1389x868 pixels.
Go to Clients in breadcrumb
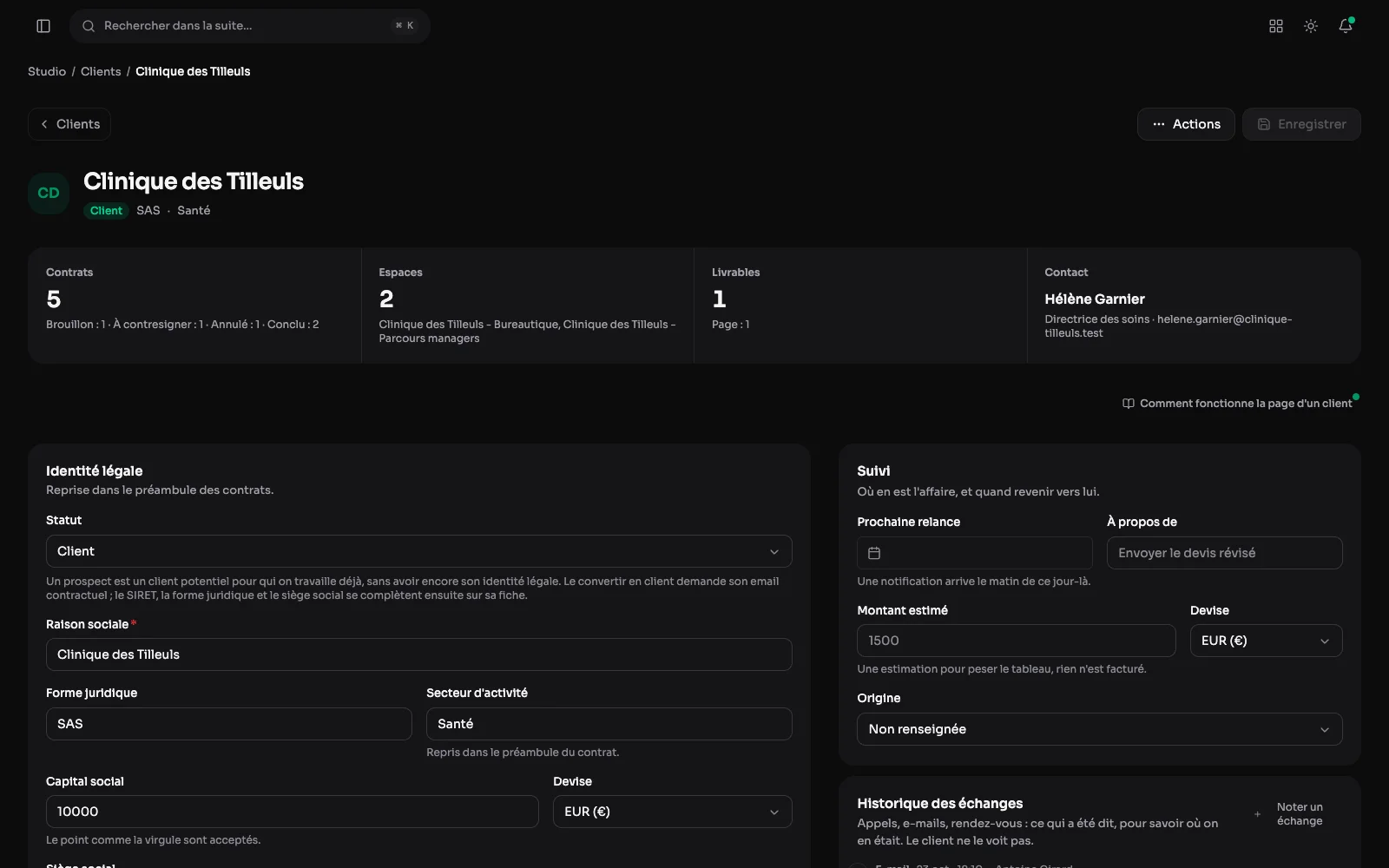point(101,71)
